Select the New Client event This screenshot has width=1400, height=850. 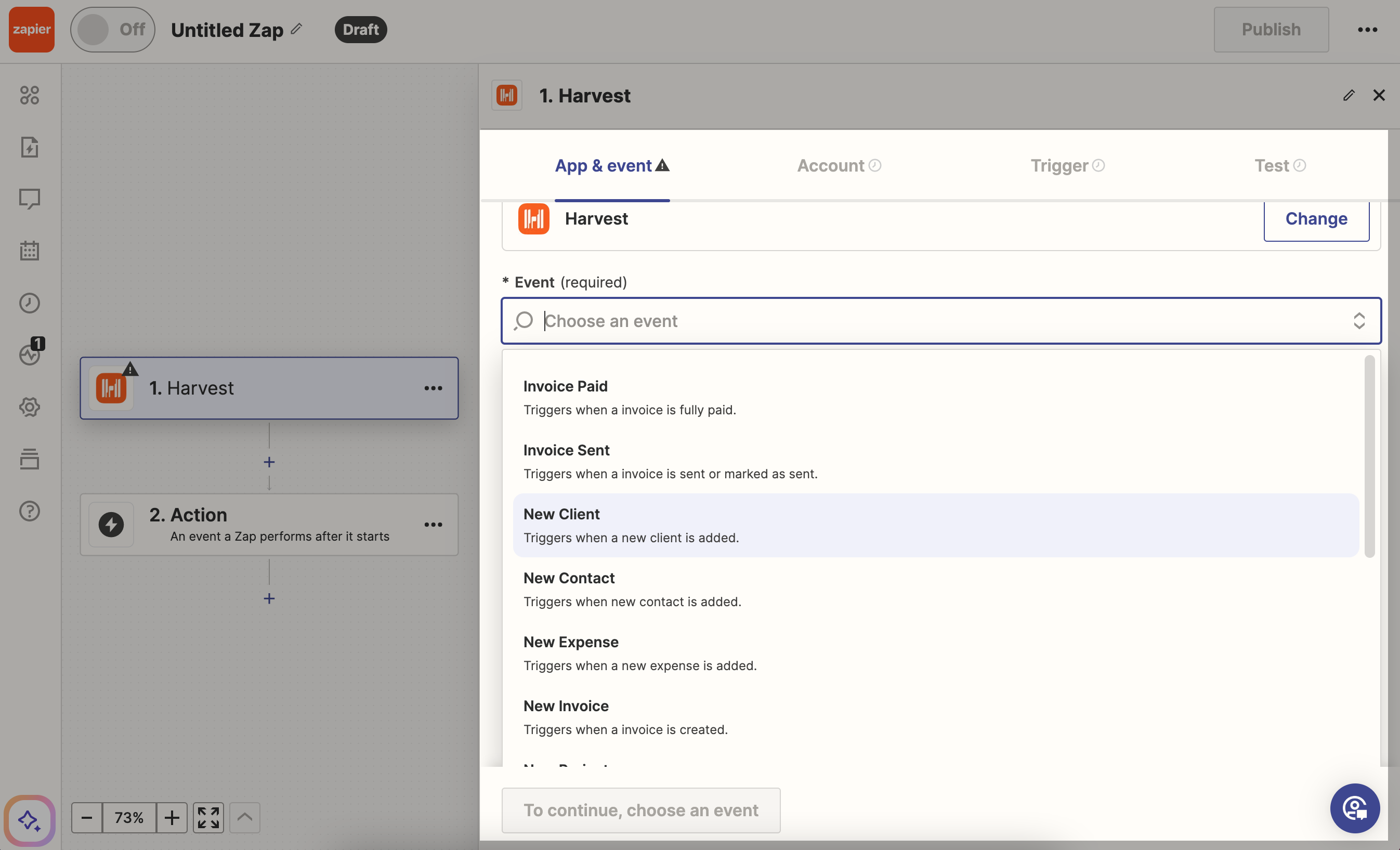coord(936,526)
